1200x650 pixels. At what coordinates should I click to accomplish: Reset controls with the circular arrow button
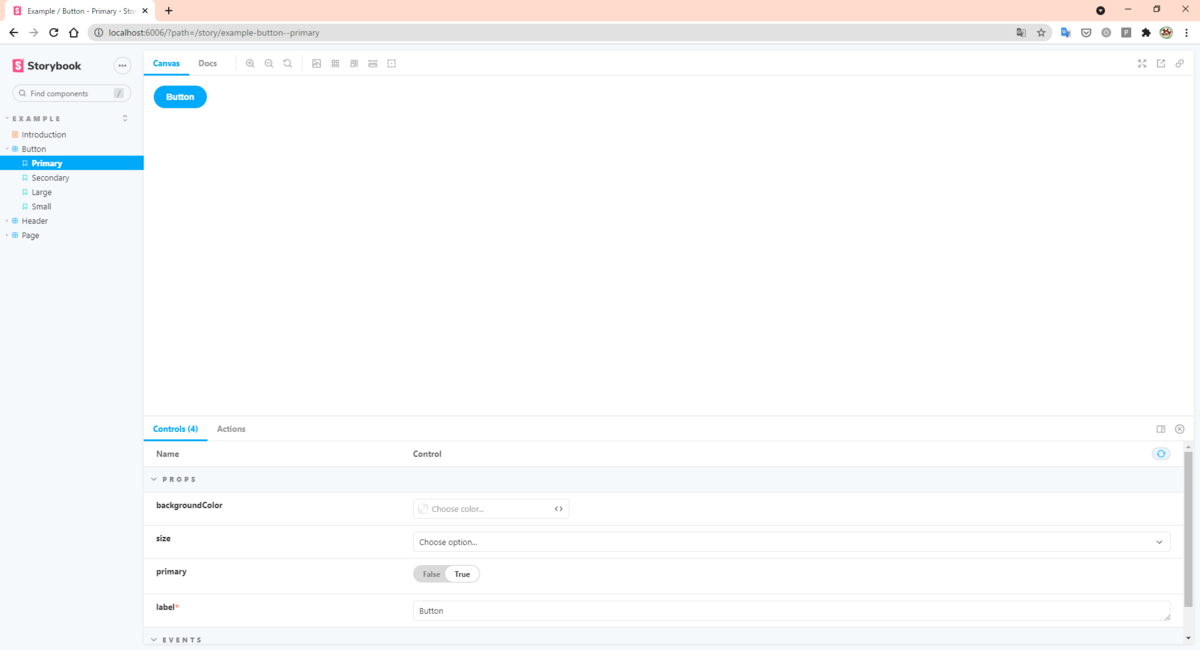click(1161, 454)
